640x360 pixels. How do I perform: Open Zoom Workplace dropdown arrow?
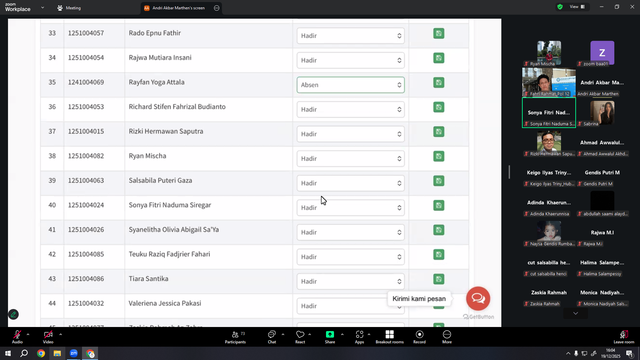[x=42, y=7]
